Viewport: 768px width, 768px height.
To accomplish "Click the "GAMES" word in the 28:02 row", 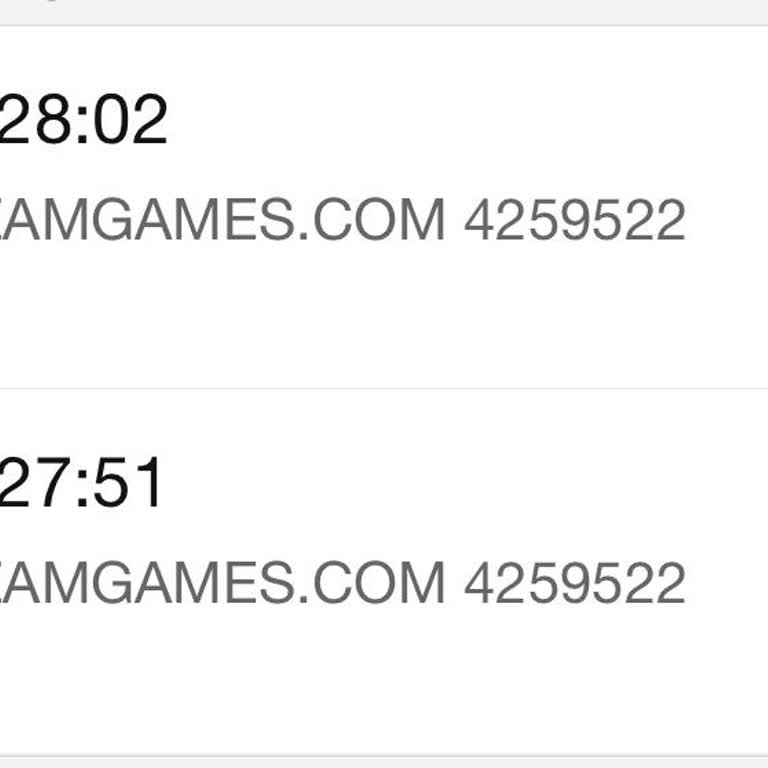I will coord(190,220).
